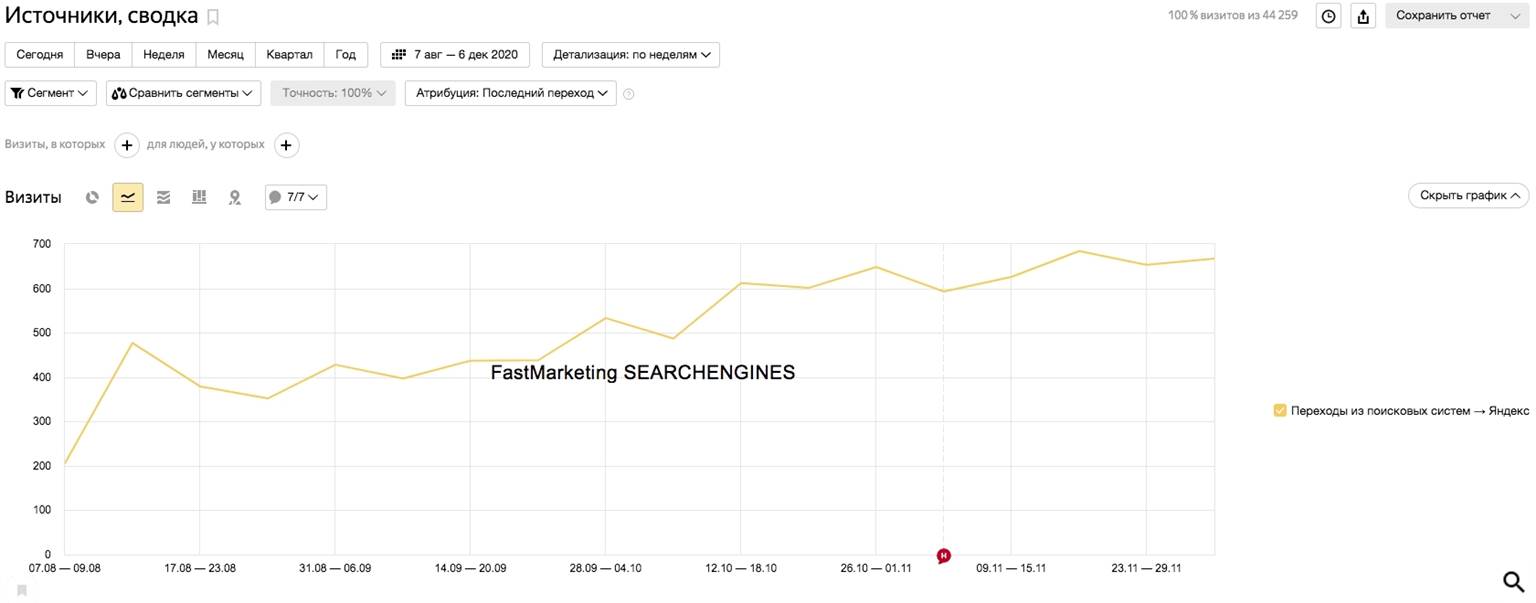
Task: Select the Квартал period tab
Action: click(289, 55)
